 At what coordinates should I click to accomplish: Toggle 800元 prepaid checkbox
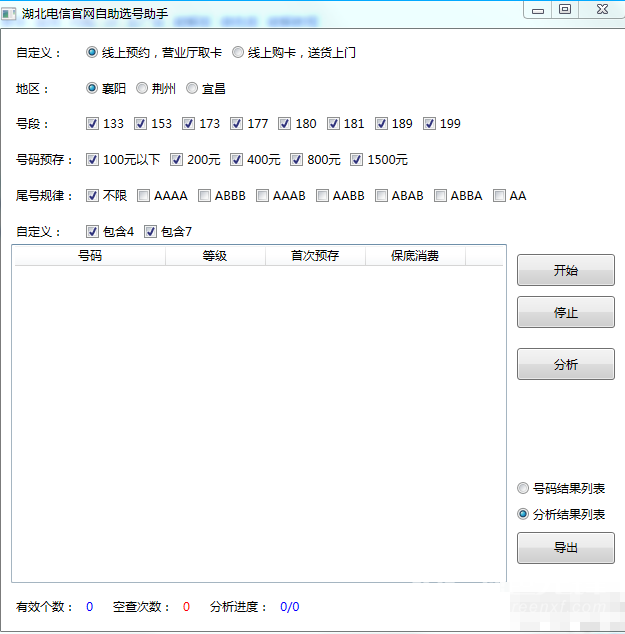296,160
